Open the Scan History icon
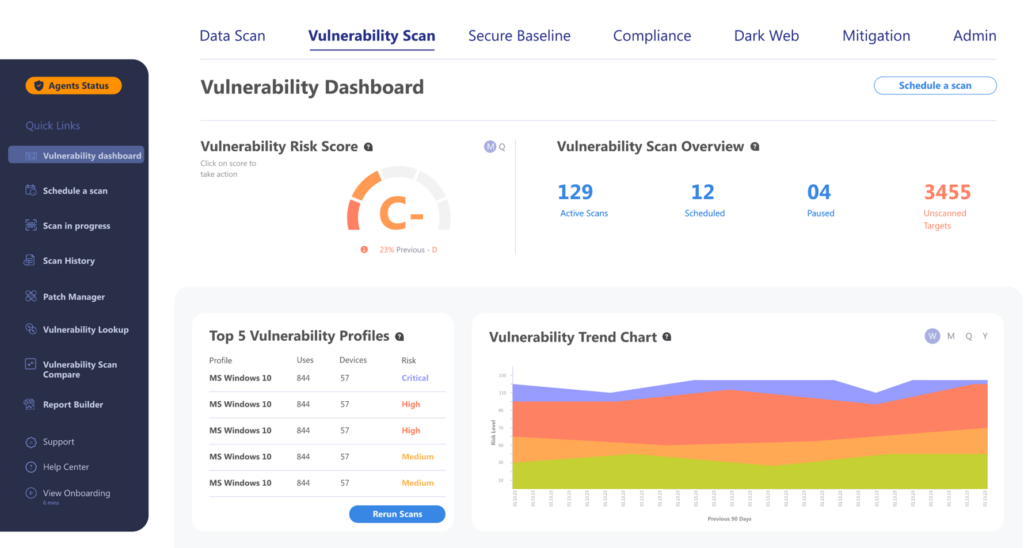This screenshot has width=1024, height=548. coord(30,260)
